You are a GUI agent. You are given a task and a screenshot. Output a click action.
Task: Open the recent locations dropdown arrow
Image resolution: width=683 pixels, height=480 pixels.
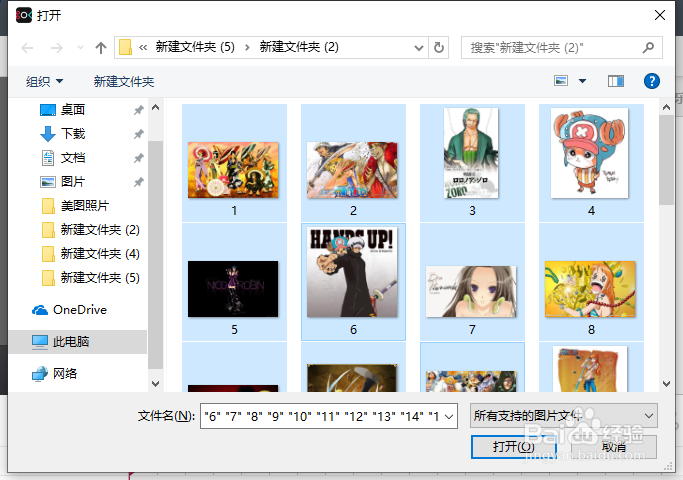point(80,47)
